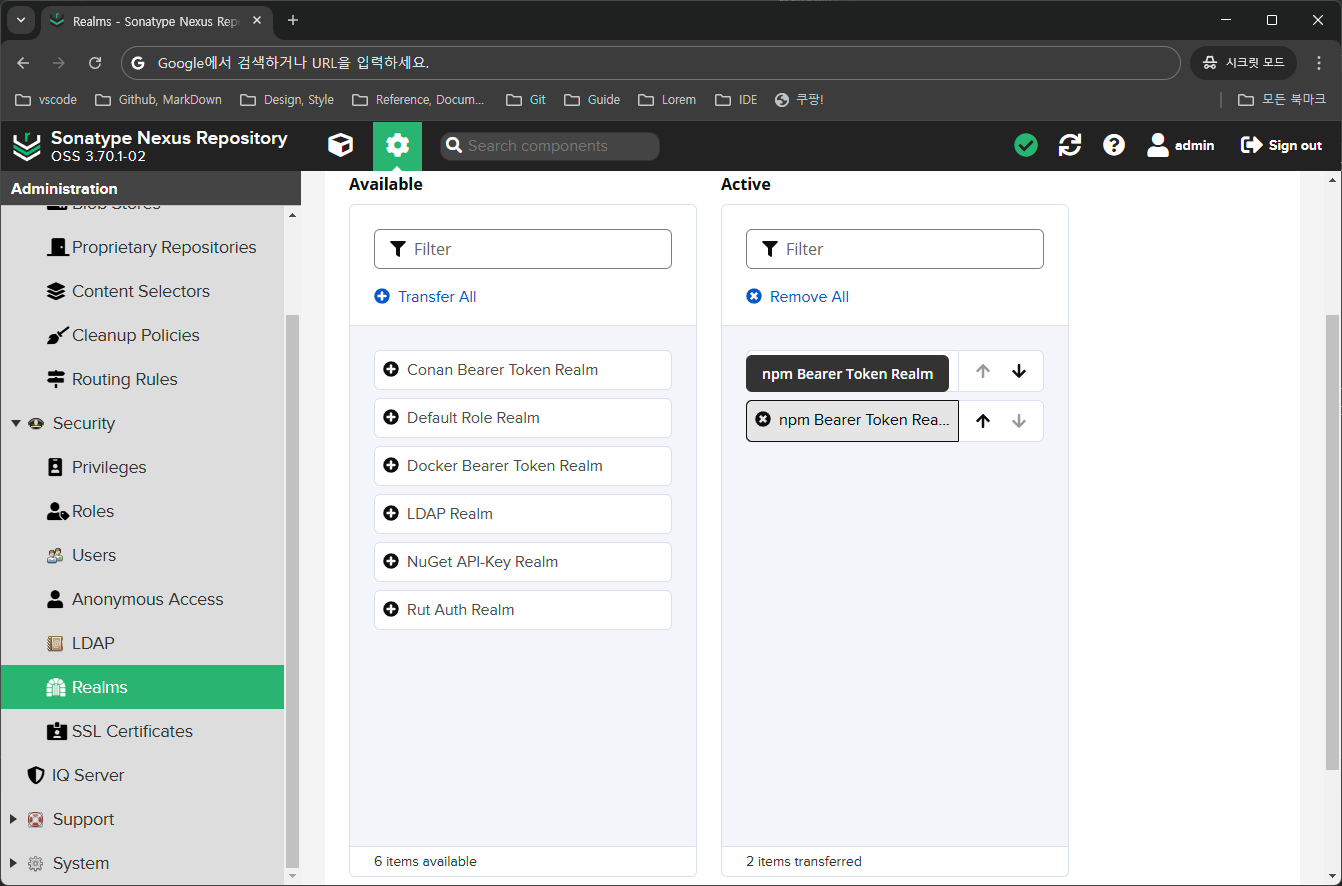Open a new browser tab with plus
1342x886 pixels.
coord(292,20)
